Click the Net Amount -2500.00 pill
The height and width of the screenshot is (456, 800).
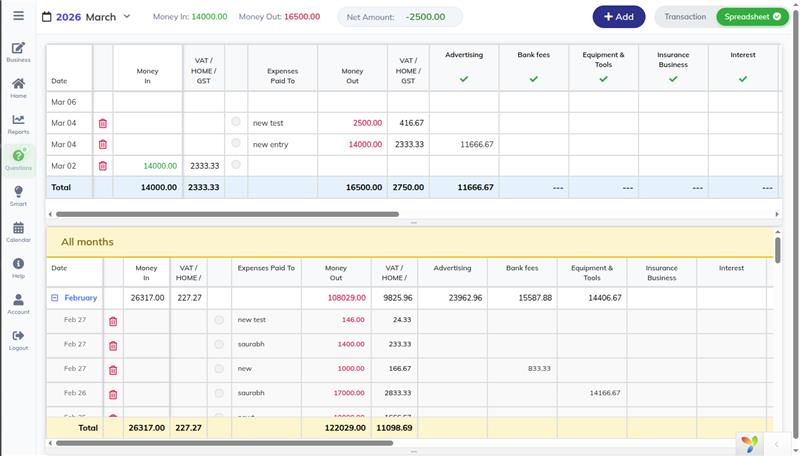tap(400, 17)
